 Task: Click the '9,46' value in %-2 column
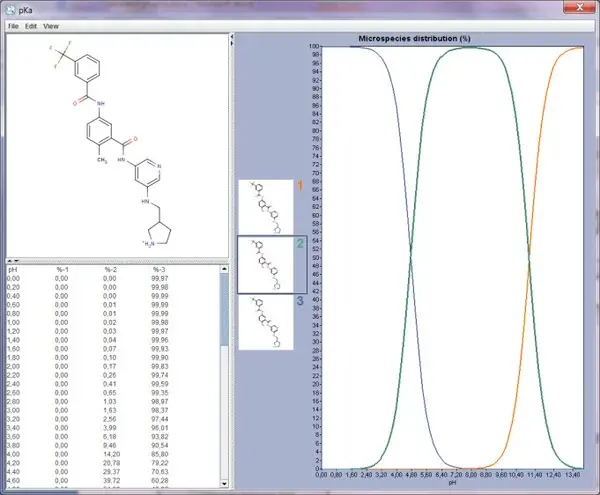click(109, 446)
